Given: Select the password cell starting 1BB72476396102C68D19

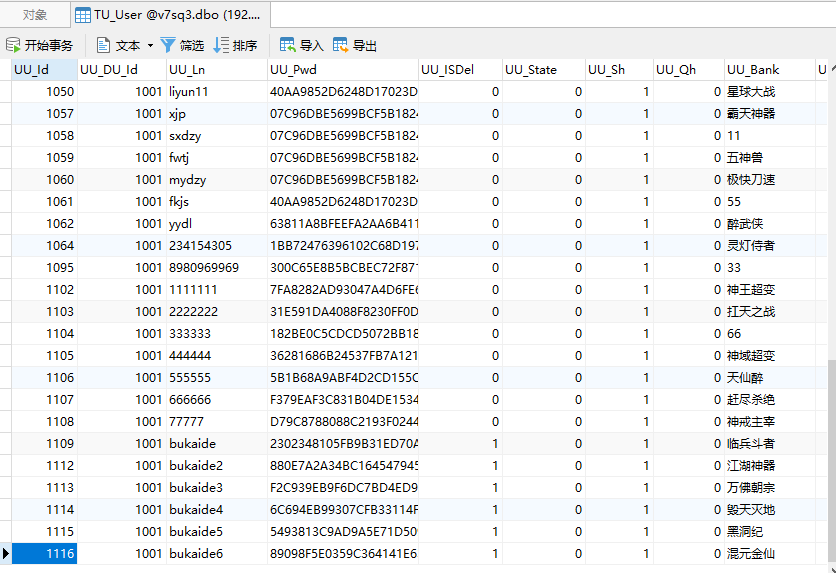Looking at the screenshot, I should (343, 246).
